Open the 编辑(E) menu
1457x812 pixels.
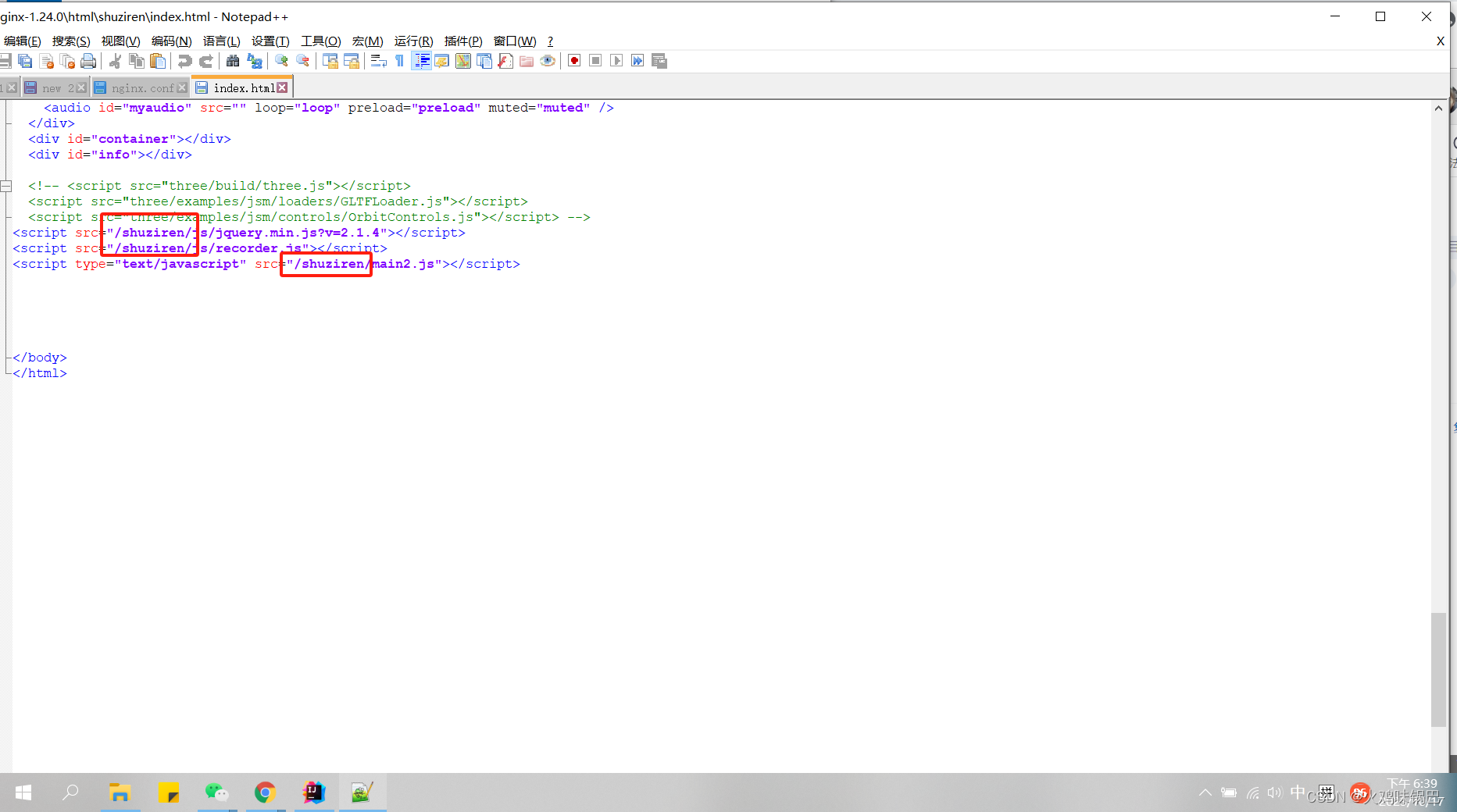[22, 41]
